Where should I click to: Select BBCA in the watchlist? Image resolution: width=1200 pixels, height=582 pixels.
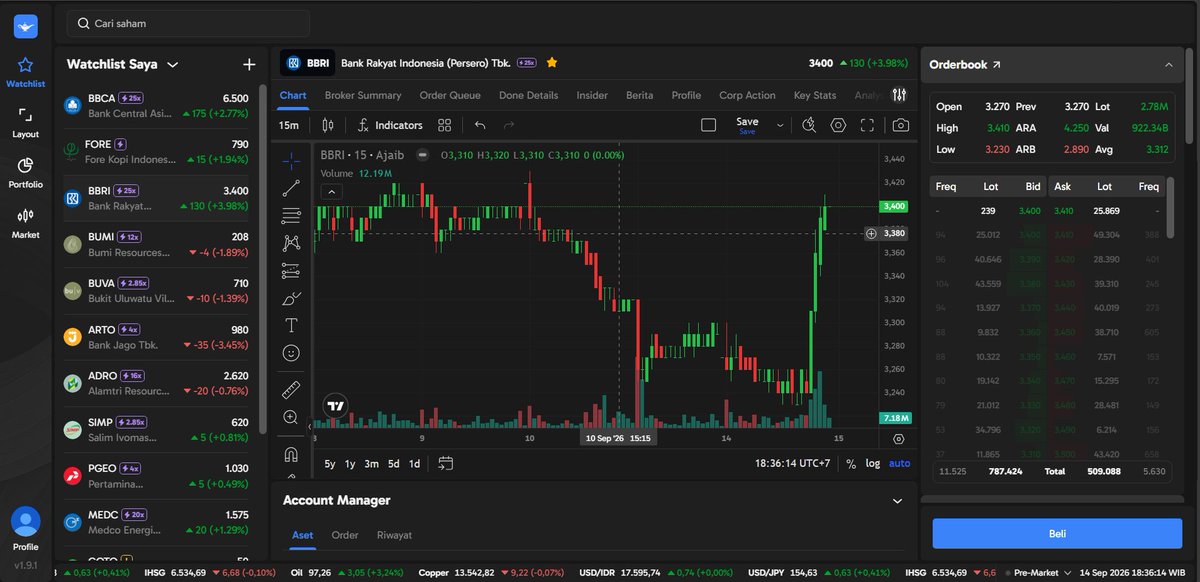click(x=157, y=106)
